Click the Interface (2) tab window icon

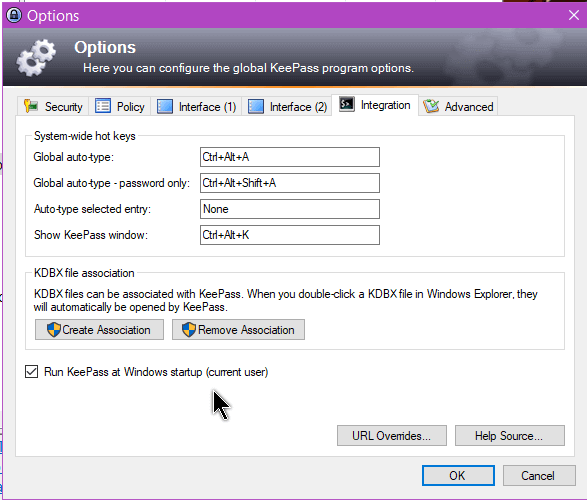tap(256, 106)
